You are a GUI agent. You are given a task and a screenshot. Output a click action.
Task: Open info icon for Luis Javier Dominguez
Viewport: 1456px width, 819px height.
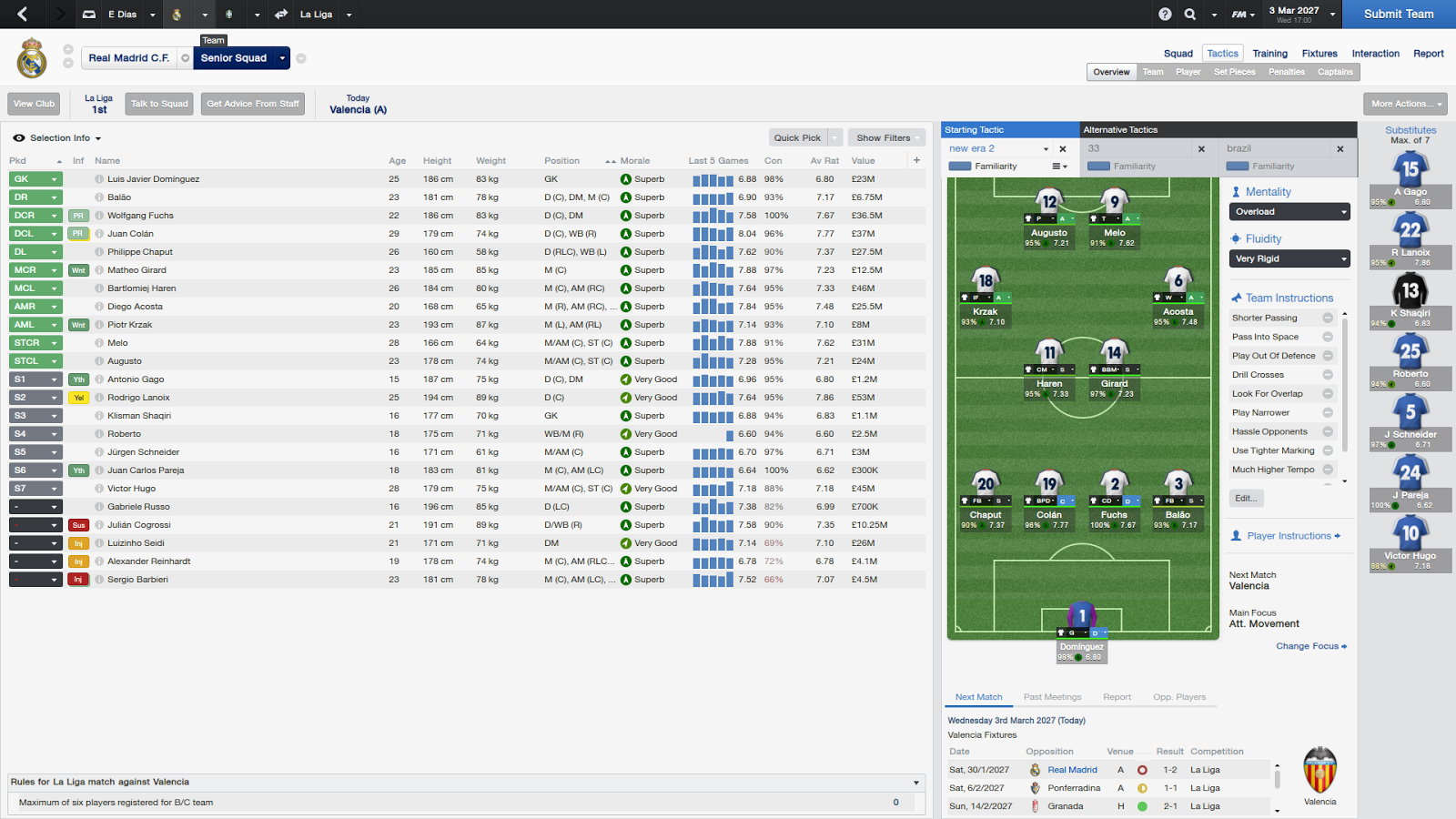[99, 179]
